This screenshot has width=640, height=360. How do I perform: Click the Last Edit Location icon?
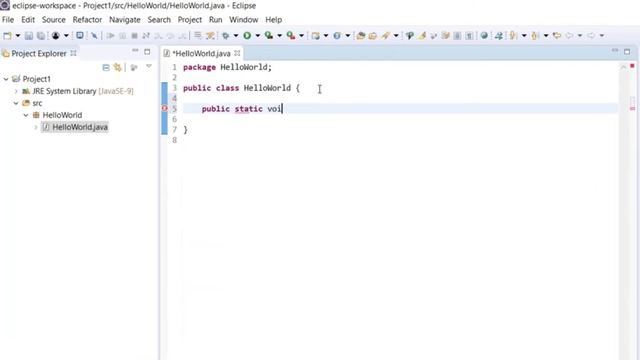(557, 36)
